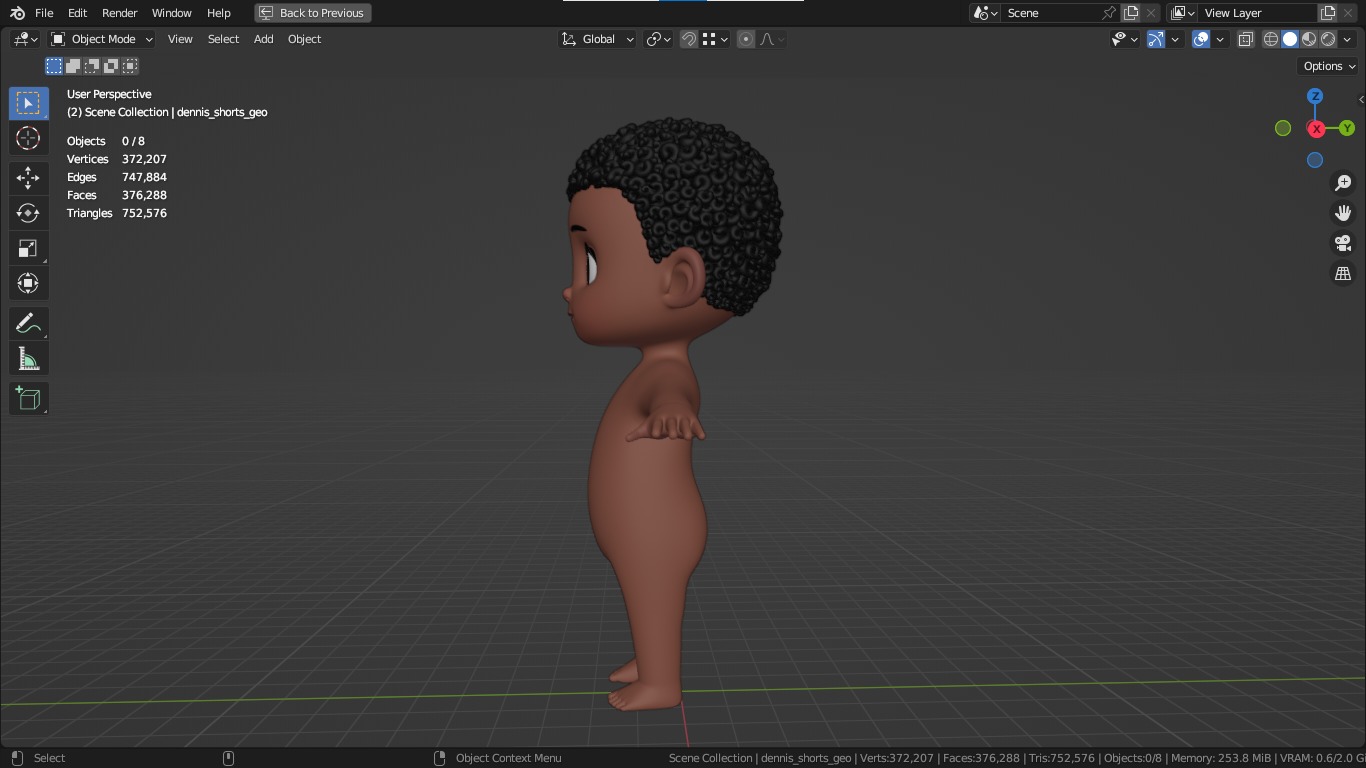Image resolution: width=1366 pixels, height=768 pixels.
Task: Open the Window menu
Action: pyautogui.click(x=172, y=13)
